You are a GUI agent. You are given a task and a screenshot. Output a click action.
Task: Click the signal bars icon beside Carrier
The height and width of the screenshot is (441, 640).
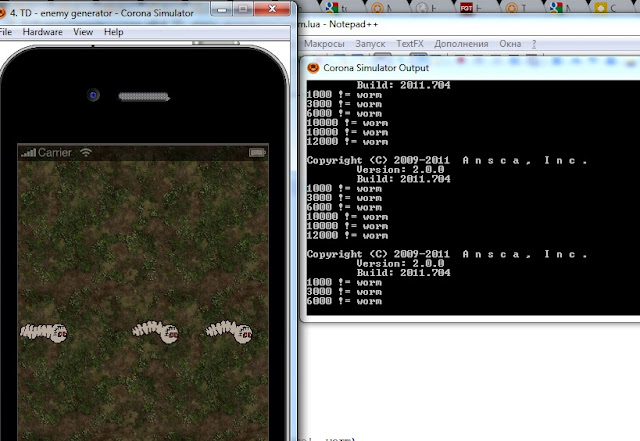click(29, 153)
